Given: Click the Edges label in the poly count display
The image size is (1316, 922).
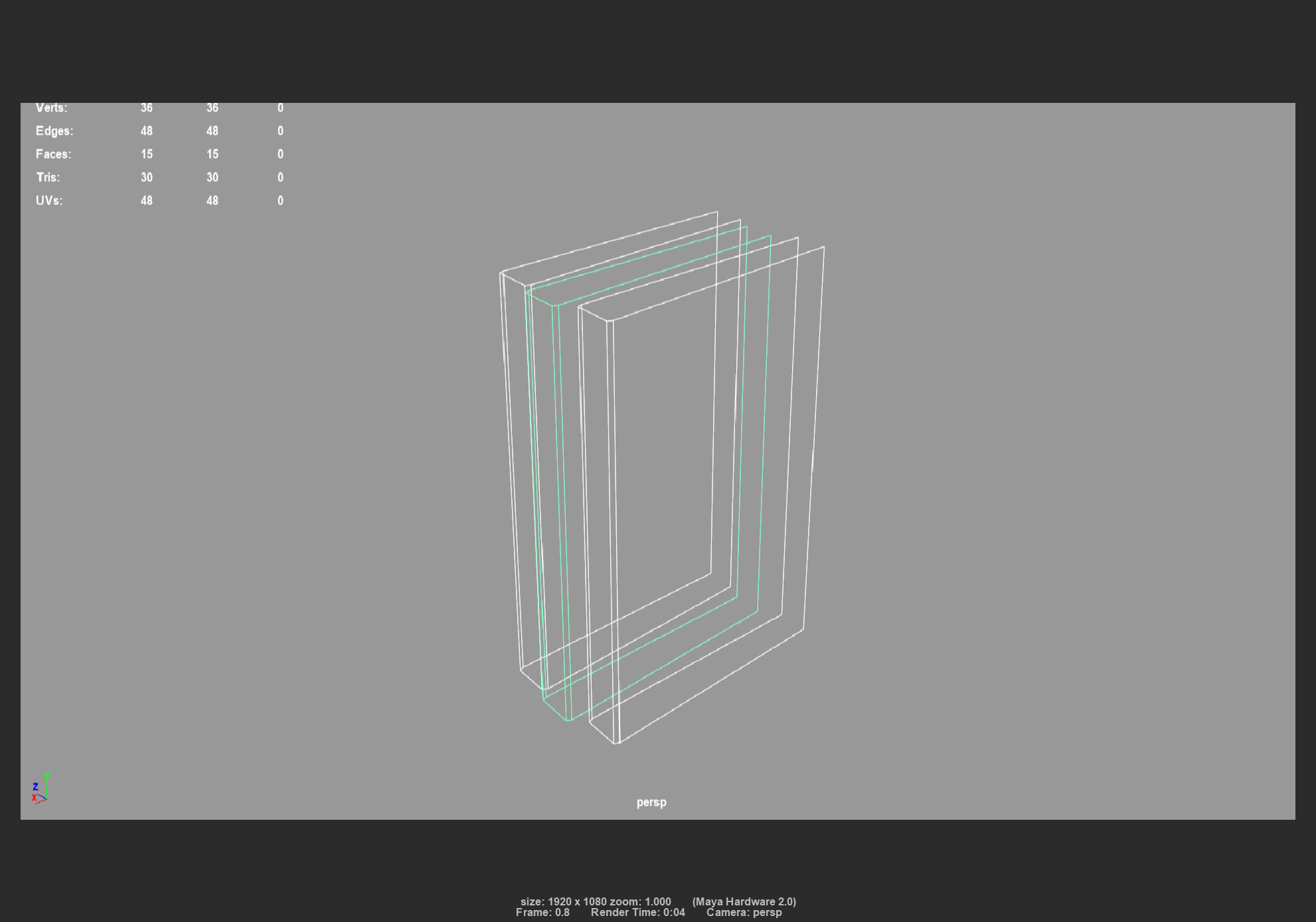Looking at the screenshot, I should coord(54,131).
